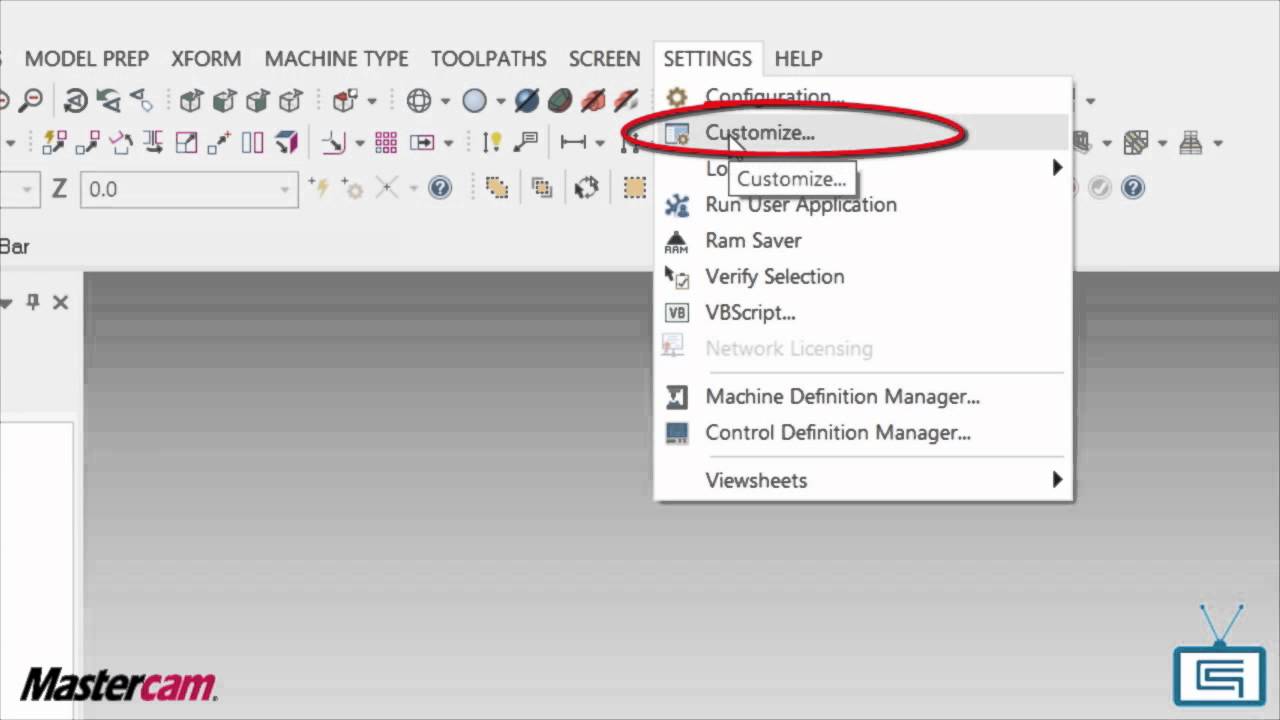Screen dimensions: 1280x720
Task: Expand the dimension icon dropdown arrow
Action: pos(600,144)
